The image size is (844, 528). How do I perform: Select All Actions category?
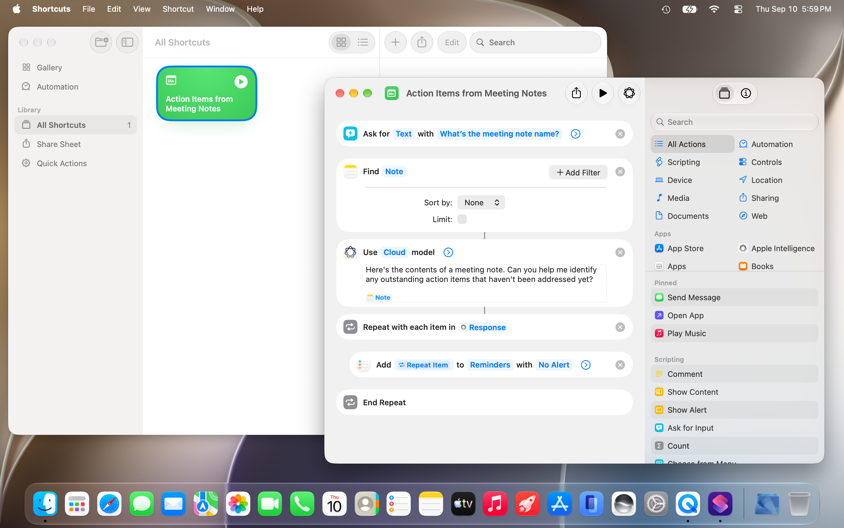(692, 144)
